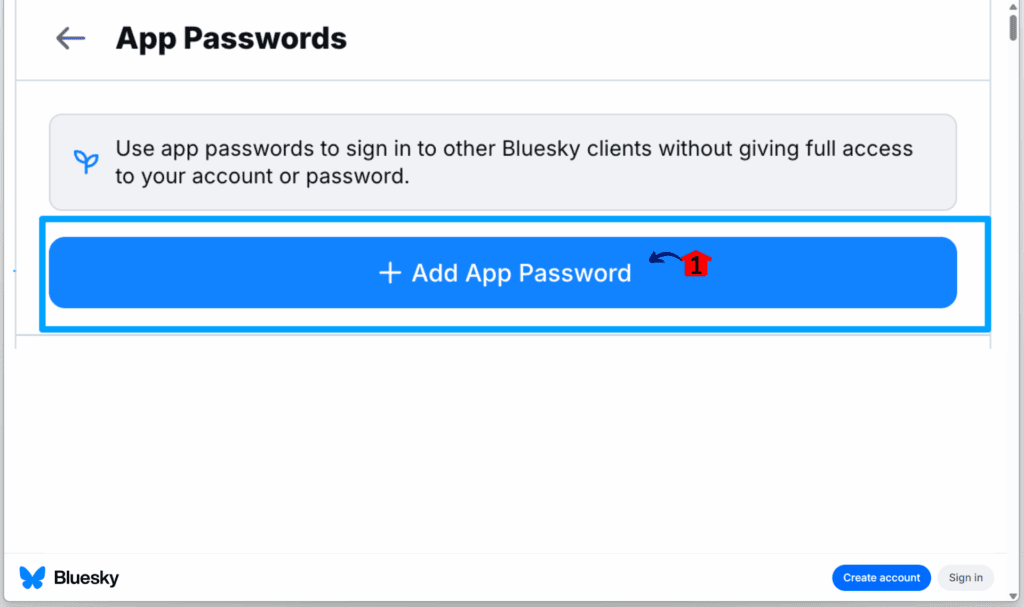Viewport: 1024px width, 607px height.
Task: Open the Sign in button
Action: (x=965, y=578)
